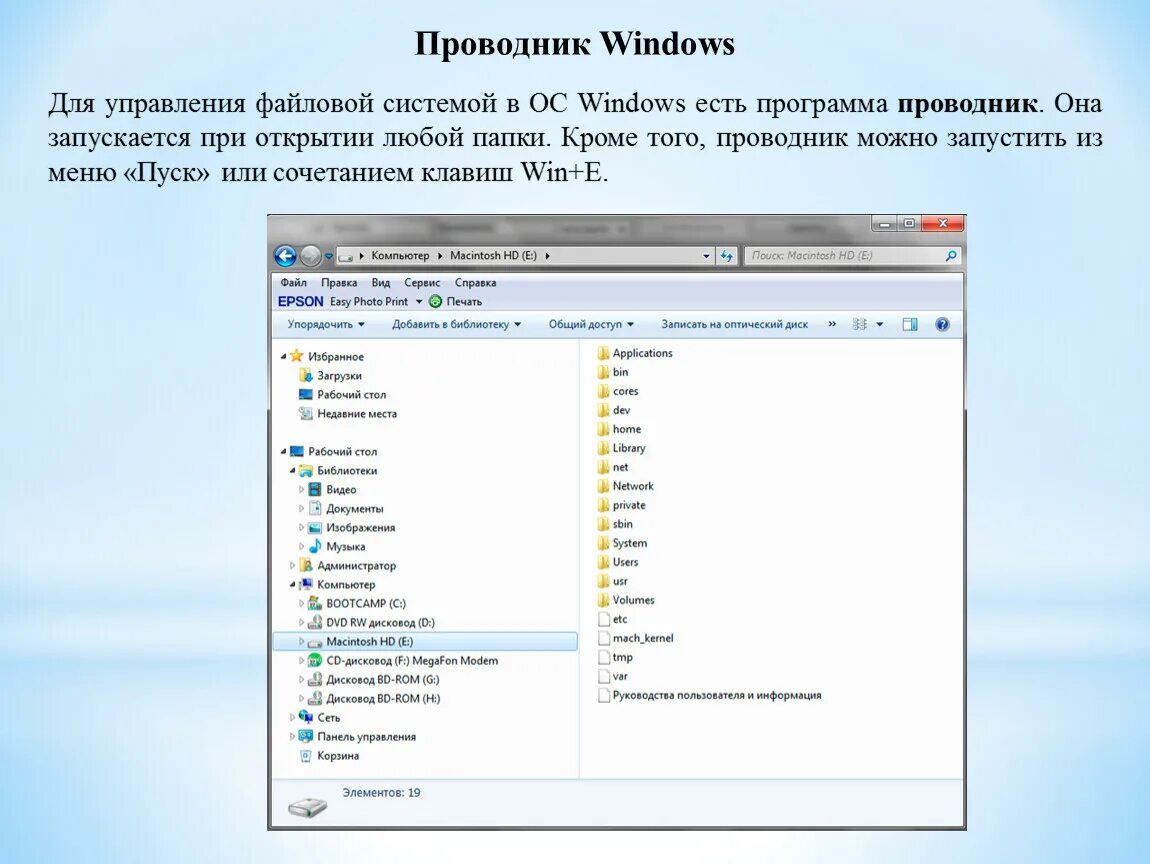Open the recent pages dropdown arrow
Screen dimensions: 1150x864
pyautogui.click(x=329, y=256)
